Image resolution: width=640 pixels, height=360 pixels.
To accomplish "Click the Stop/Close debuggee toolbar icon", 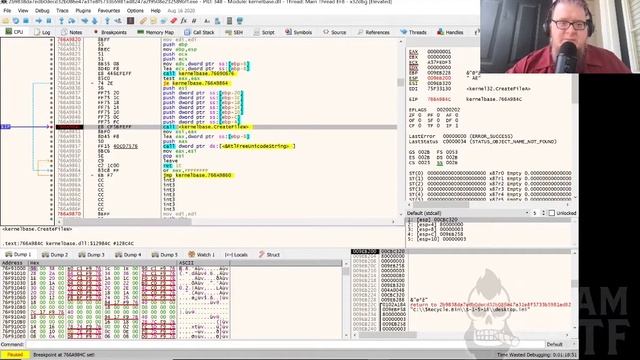I will coord(26,20).
